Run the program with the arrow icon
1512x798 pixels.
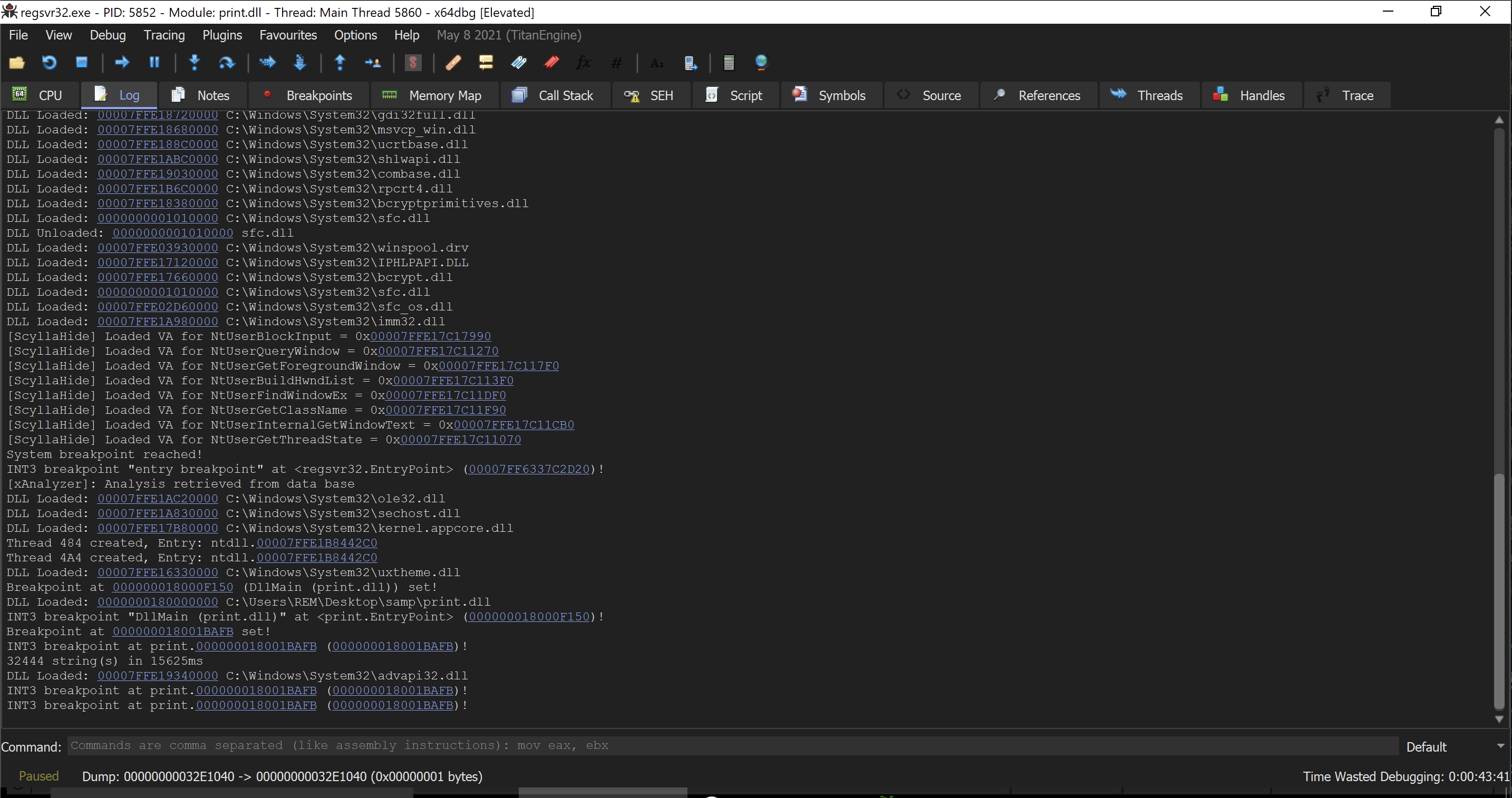122,62
